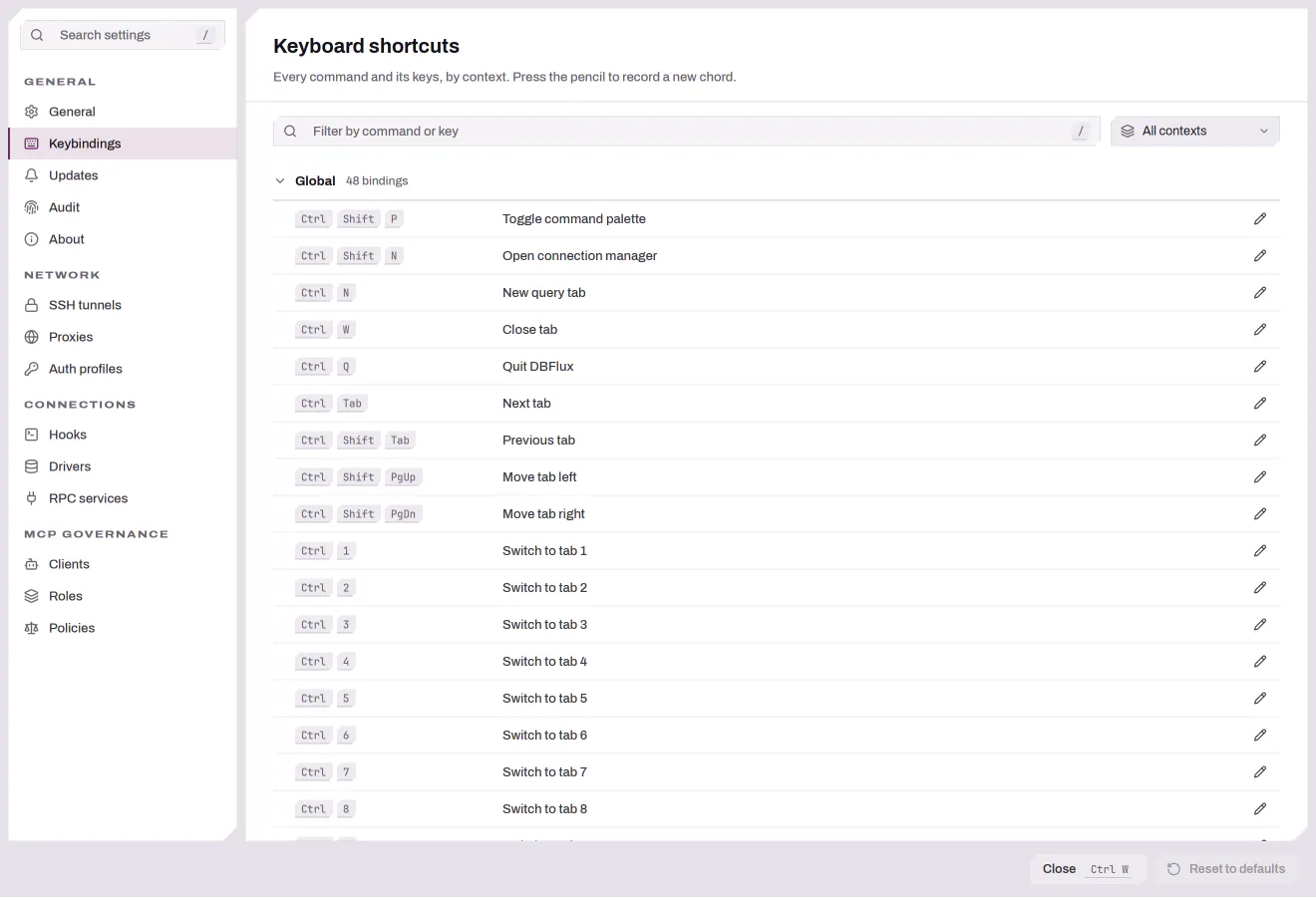Open the About page
This screenshot has height=897, width=1316.
123,239
